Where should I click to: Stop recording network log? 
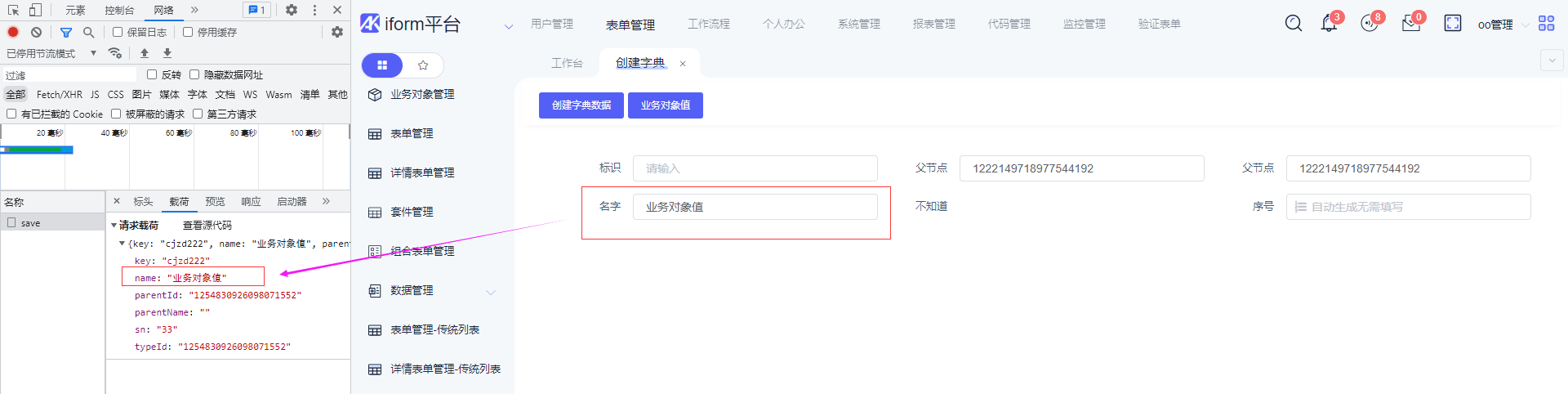[x=13, y=32]
